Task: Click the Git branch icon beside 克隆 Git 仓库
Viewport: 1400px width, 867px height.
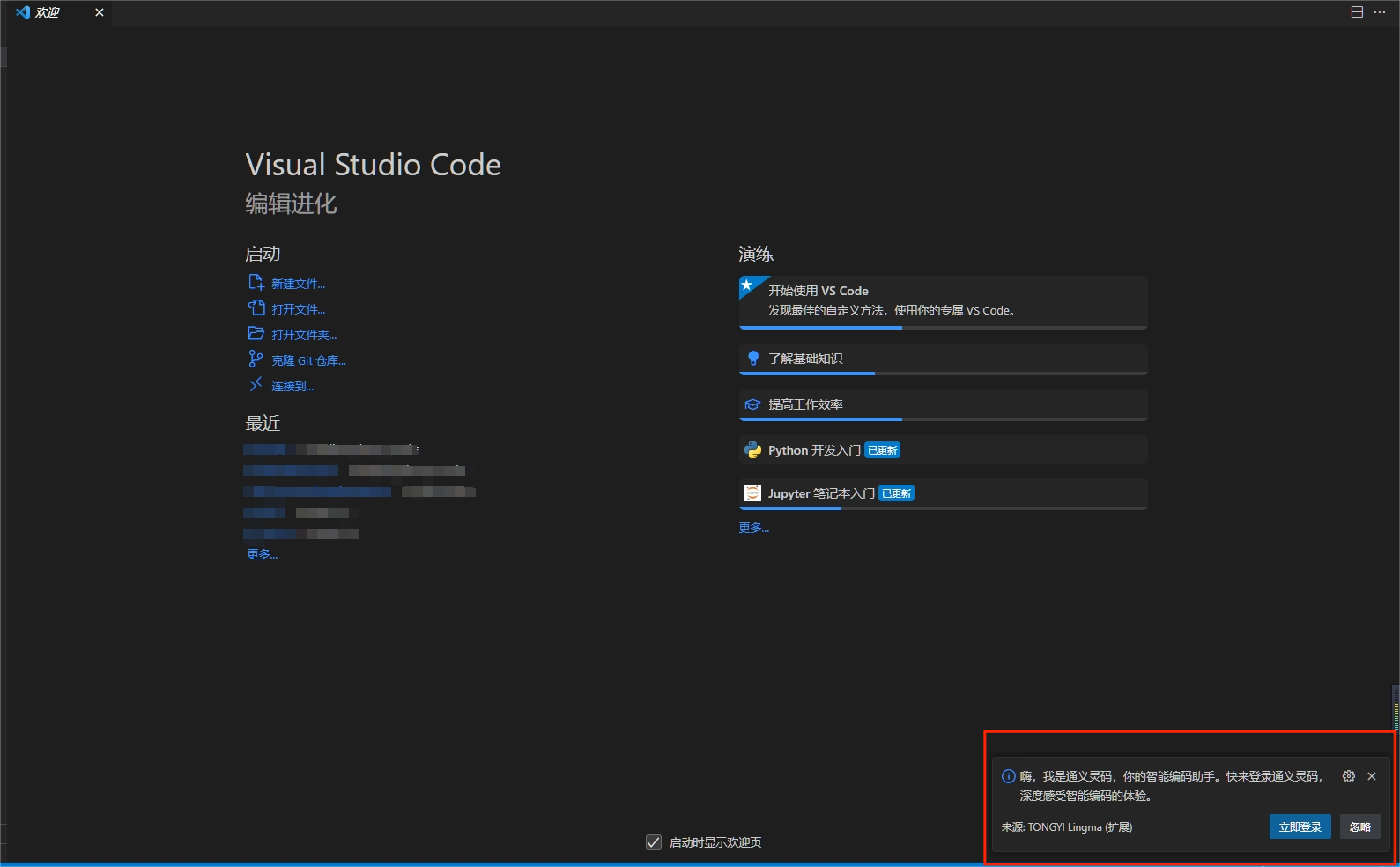Action: 256,359
